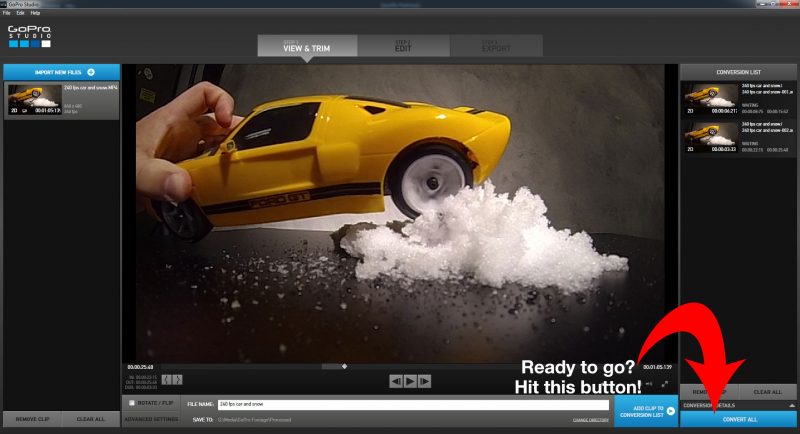
Task: Click the playhead marker on the timeline scrubber
Action: point(344,366)
